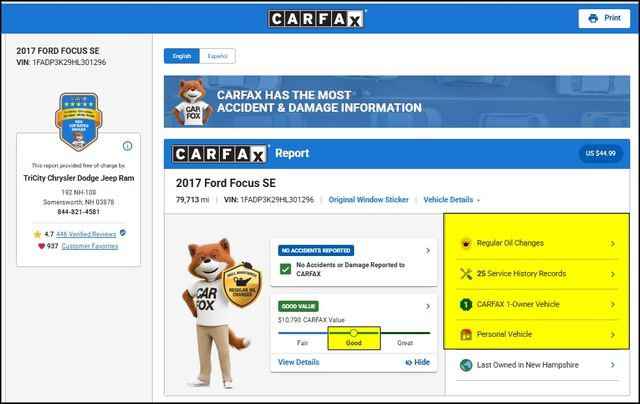Open the Customer Favorites link
This screenshot has height=404, width=640.
[90, 246]
